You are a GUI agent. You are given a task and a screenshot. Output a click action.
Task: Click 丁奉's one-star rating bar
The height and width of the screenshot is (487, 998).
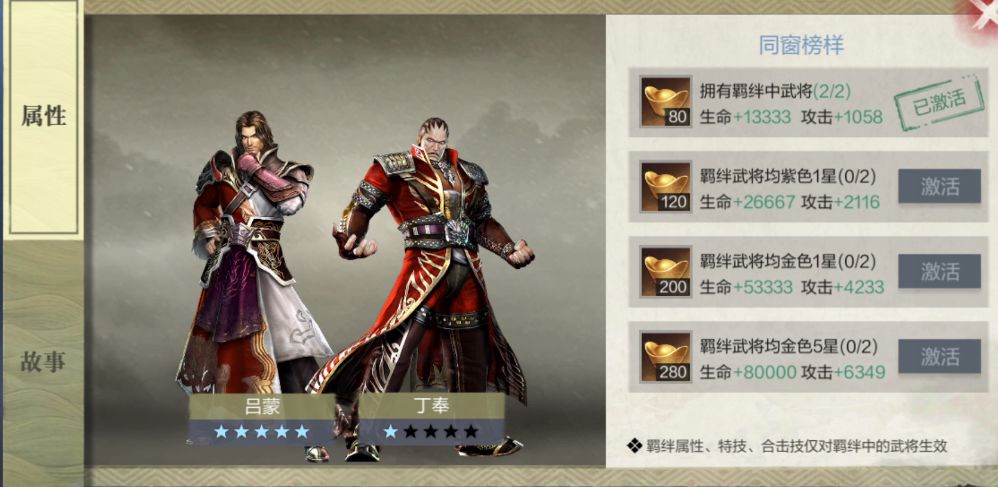pos(432,432)
